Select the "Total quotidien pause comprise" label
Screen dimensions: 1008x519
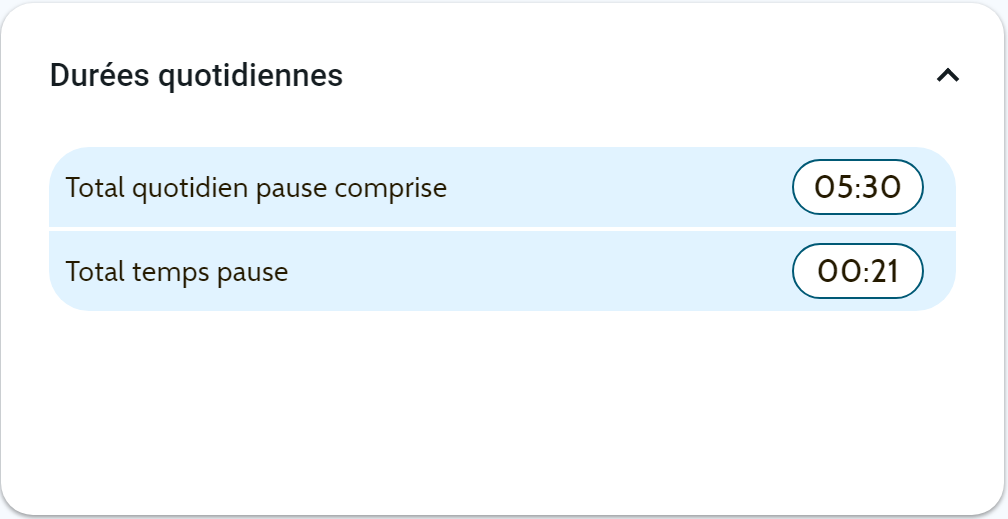coord(256,188)
